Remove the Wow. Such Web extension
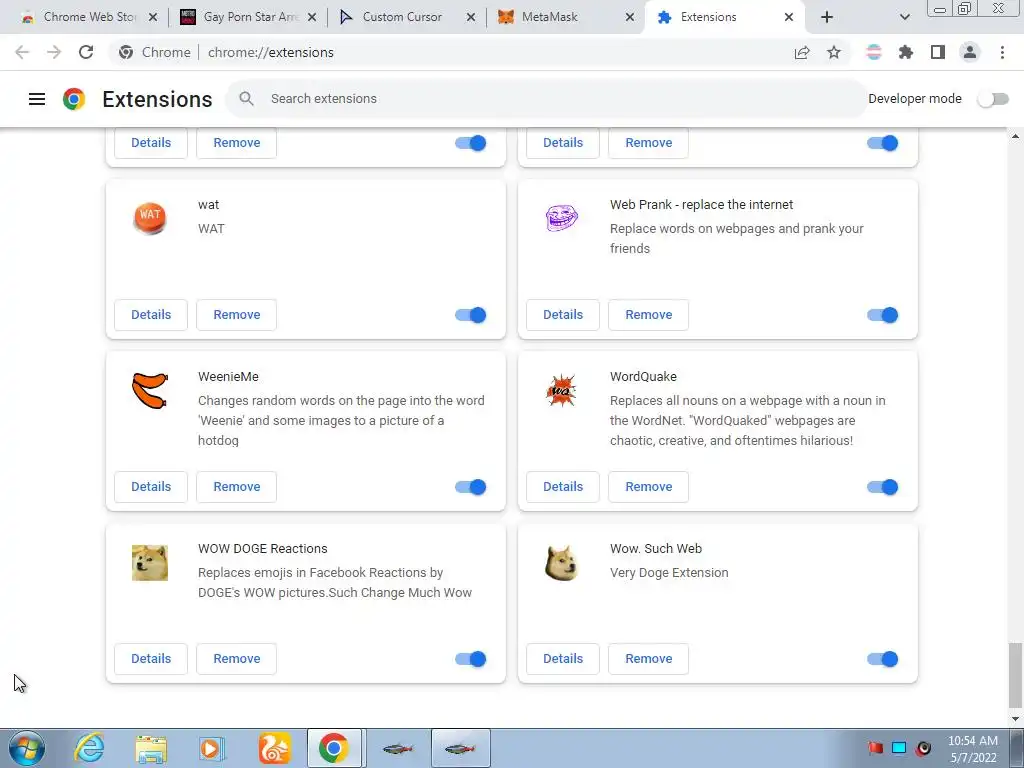1024x768 pixels. point(648,659)
